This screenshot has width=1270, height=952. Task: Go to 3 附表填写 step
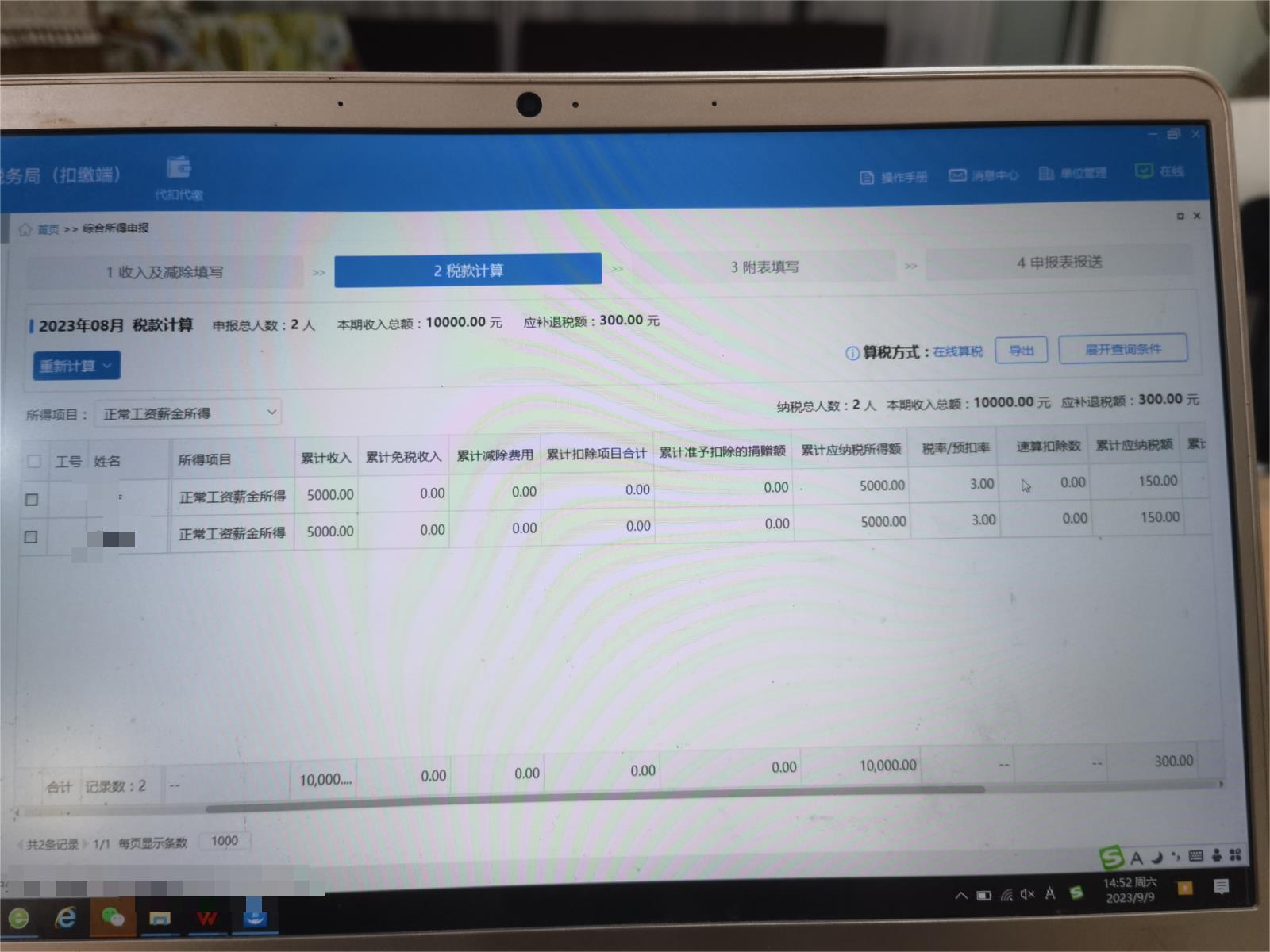point(764,267)
